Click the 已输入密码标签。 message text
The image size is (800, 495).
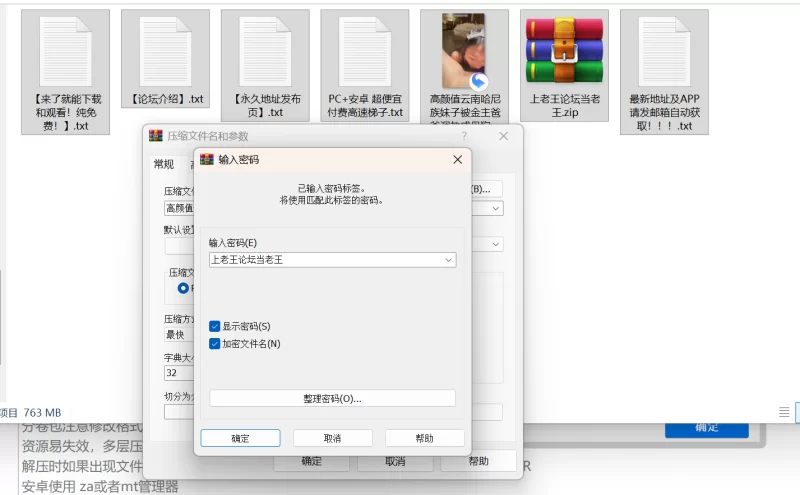point(332,188)
